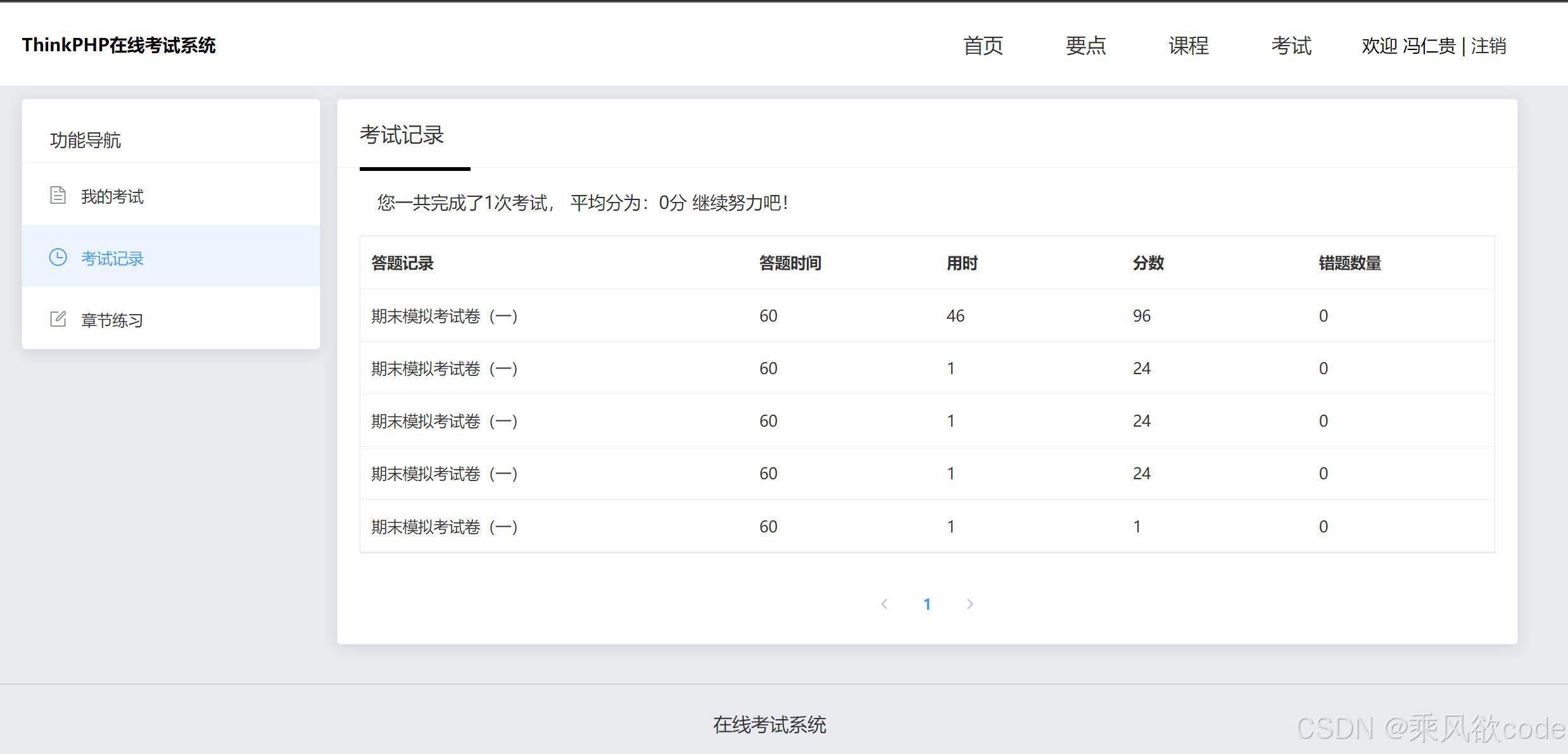Open the 考试 section from top navigation

click(x=1291, y=46)
